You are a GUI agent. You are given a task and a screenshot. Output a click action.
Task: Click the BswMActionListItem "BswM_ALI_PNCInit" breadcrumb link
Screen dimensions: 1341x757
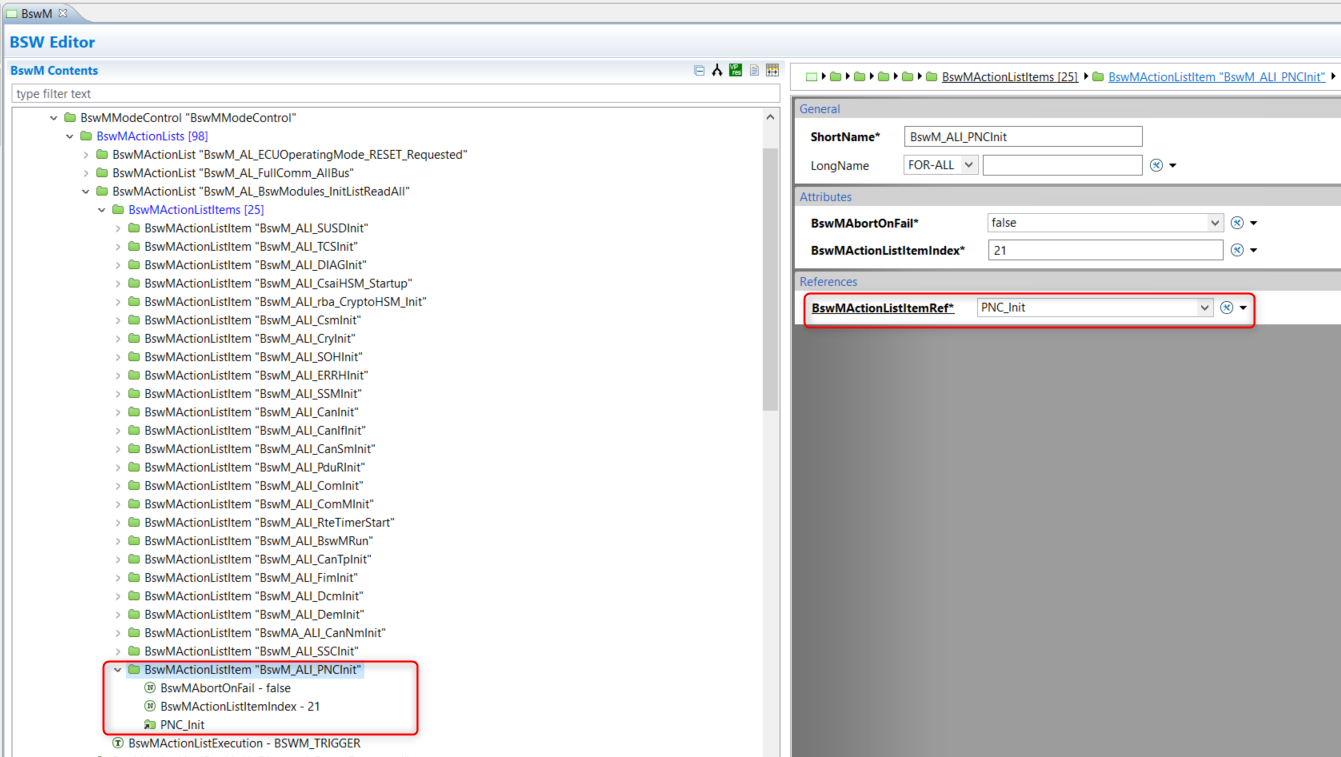pos(1216,77)
